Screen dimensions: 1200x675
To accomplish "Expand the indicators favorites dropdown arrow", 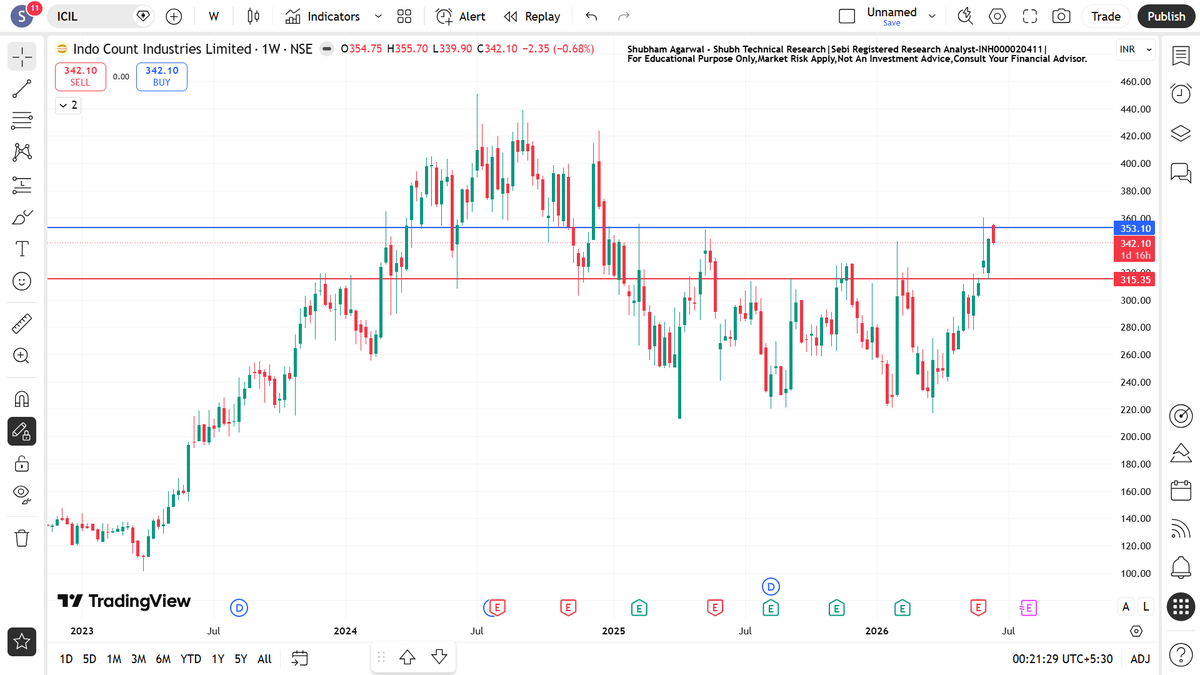I will point(378,16).
